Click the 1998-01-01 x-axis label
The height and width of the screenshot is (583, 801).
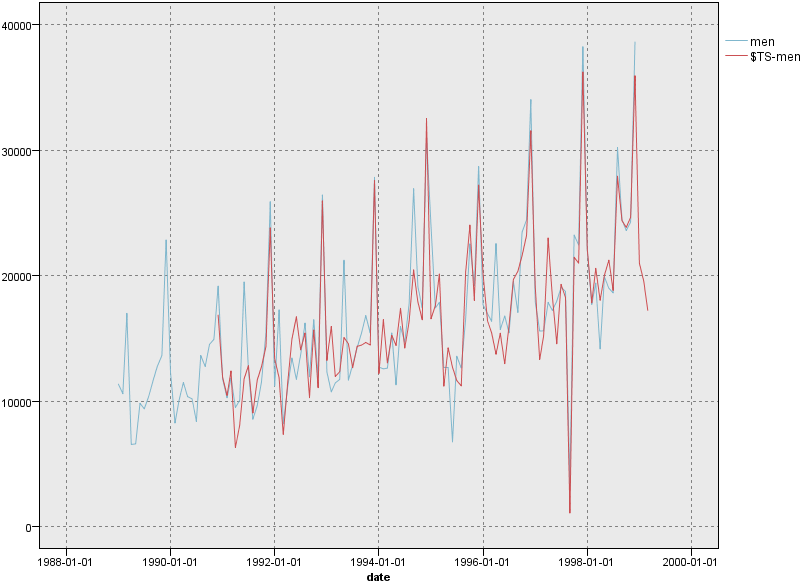point(587,562)
